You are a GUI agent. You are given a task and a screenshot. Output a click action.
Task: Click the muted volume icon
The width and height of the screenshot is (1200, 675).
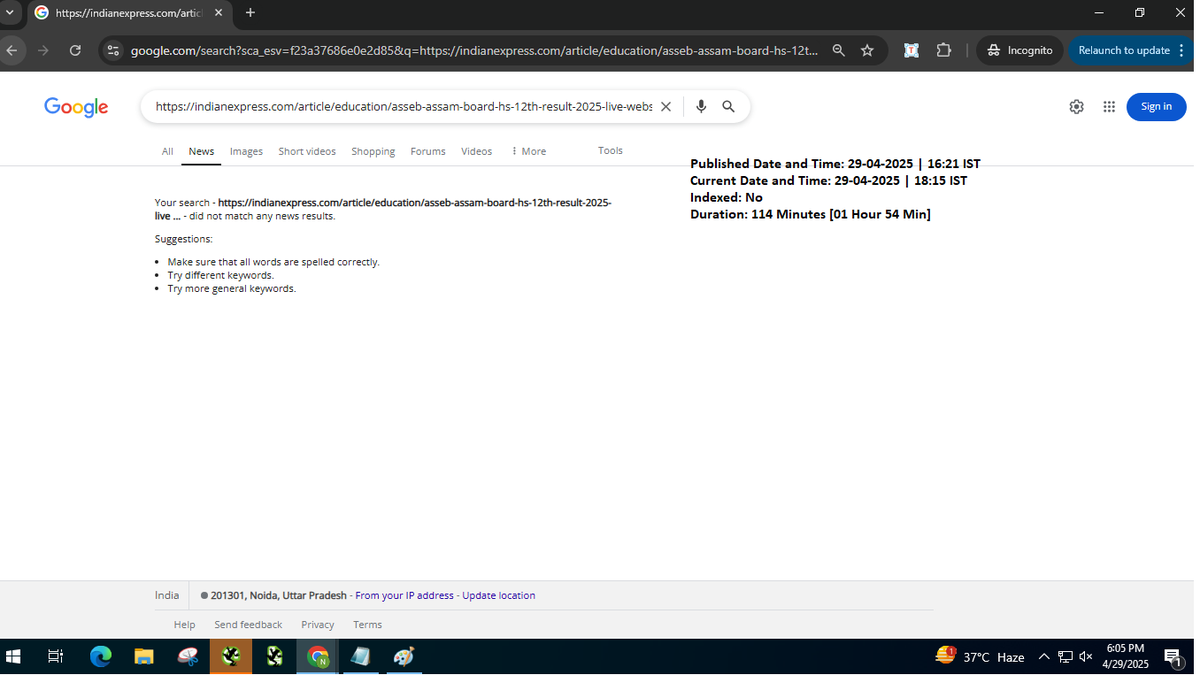coord(1085,657)
